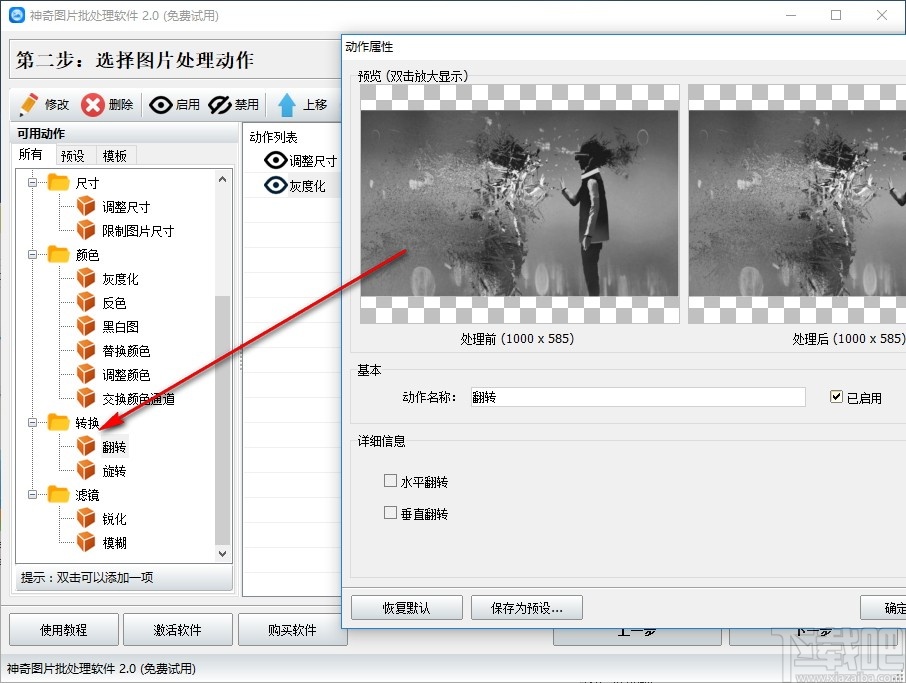Maximize the main application window
Viewport: 906px width, 683px height.
[836, 15]
